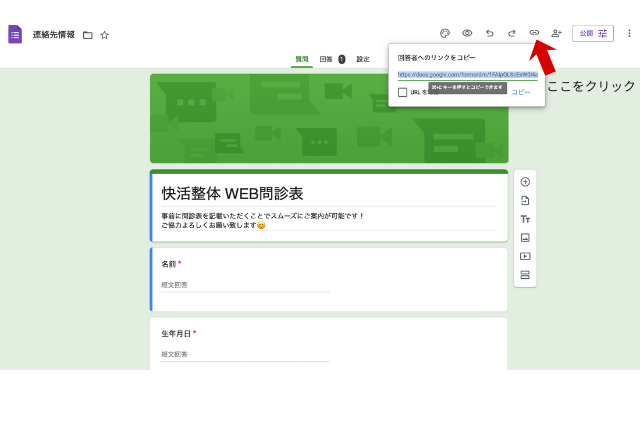
Task: Star the 連絡先情報 form
Action: (104, 35)
